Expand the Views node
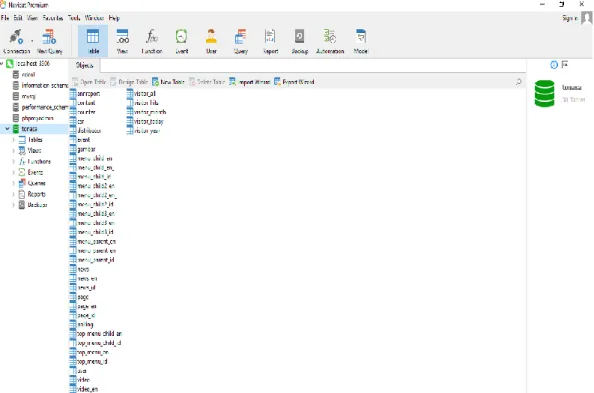This screenshot has width=594, height=393. pos(14,151)
